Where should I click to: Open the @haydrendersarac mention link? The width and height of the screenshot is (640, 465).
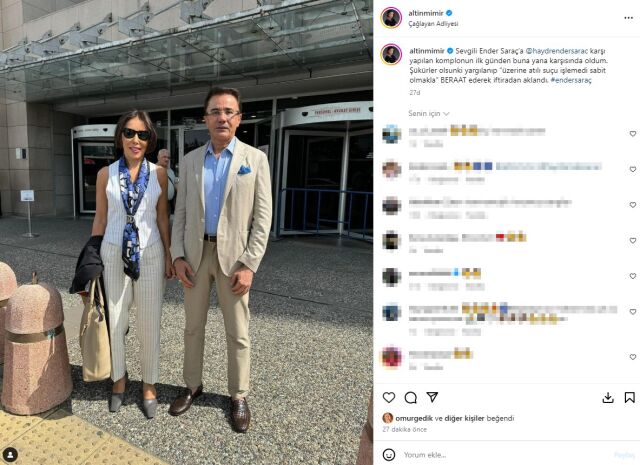pos(557,51)
